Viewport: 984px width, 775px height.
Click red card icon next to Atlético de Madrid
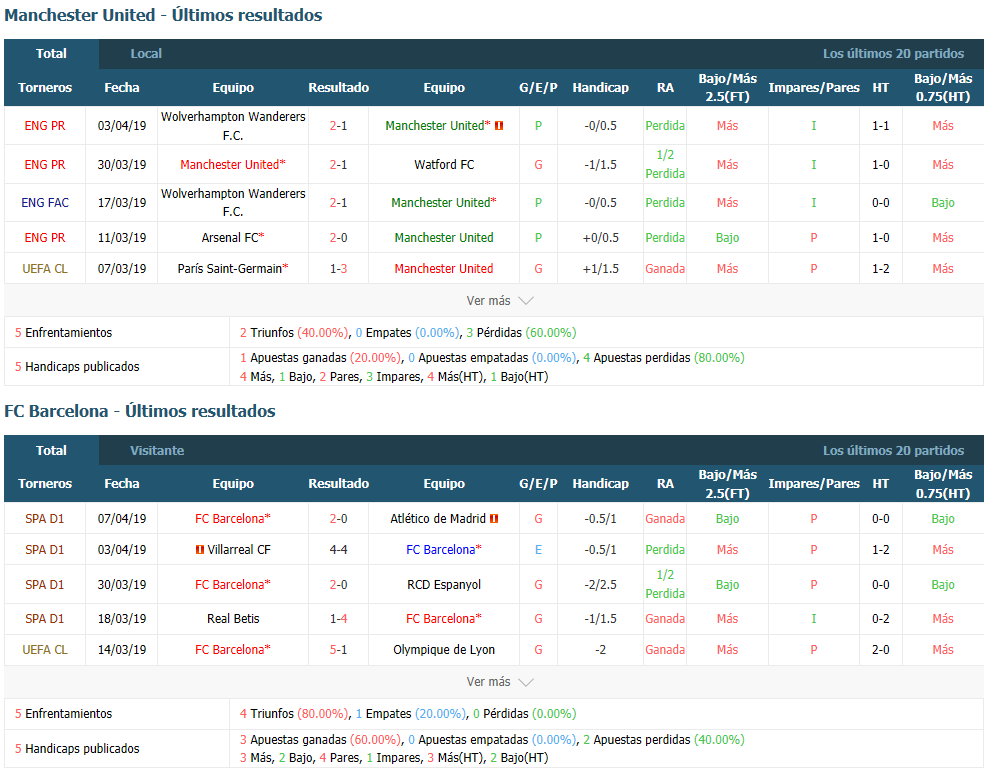(494, 519)
